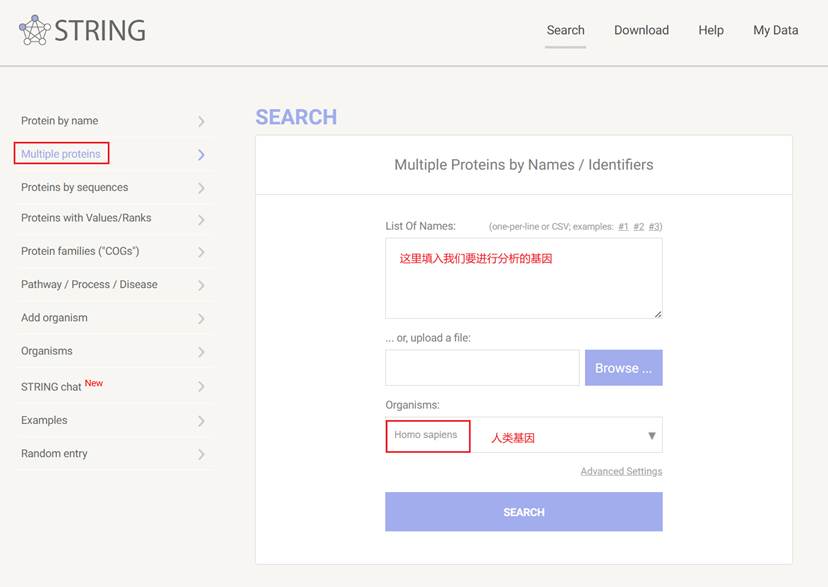Load example #2 names list
Viewport: 828px width, 587px height.
639,226
